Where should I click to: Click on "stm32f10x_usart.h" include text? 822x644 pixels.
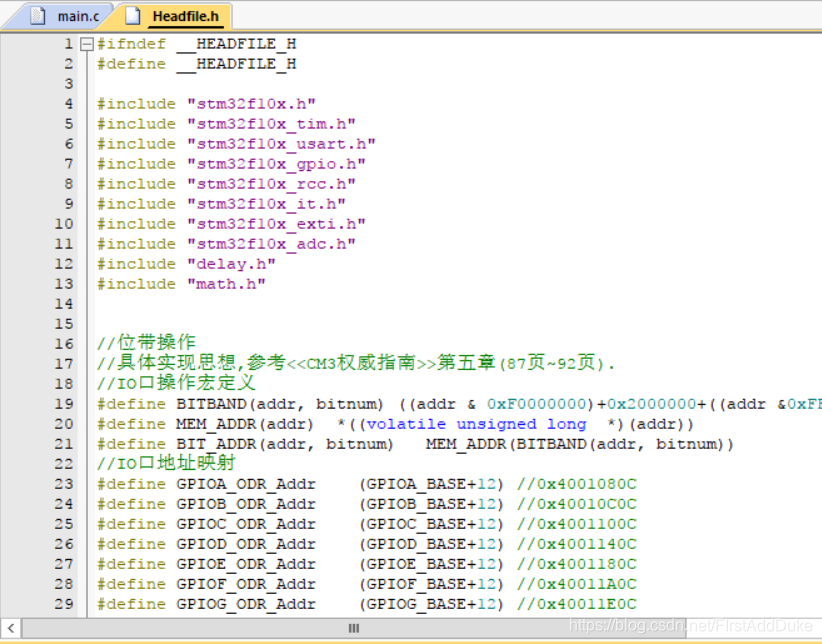[x=281, y=144]
